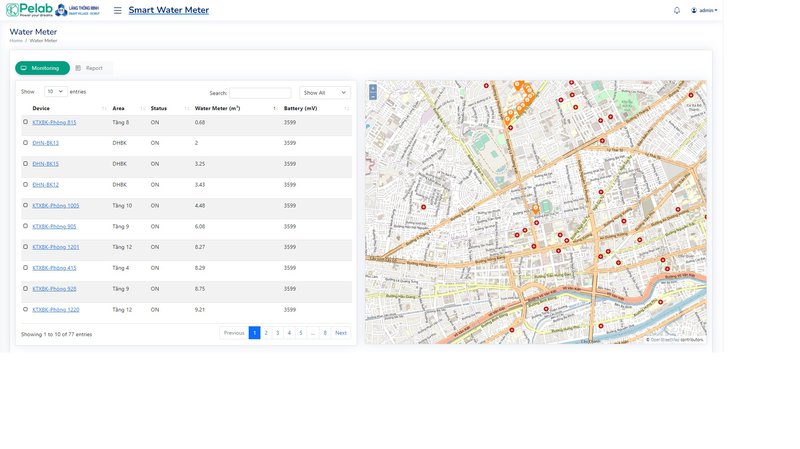Open device KTXBK-Phòng 1005

click(x=56, y=206)
